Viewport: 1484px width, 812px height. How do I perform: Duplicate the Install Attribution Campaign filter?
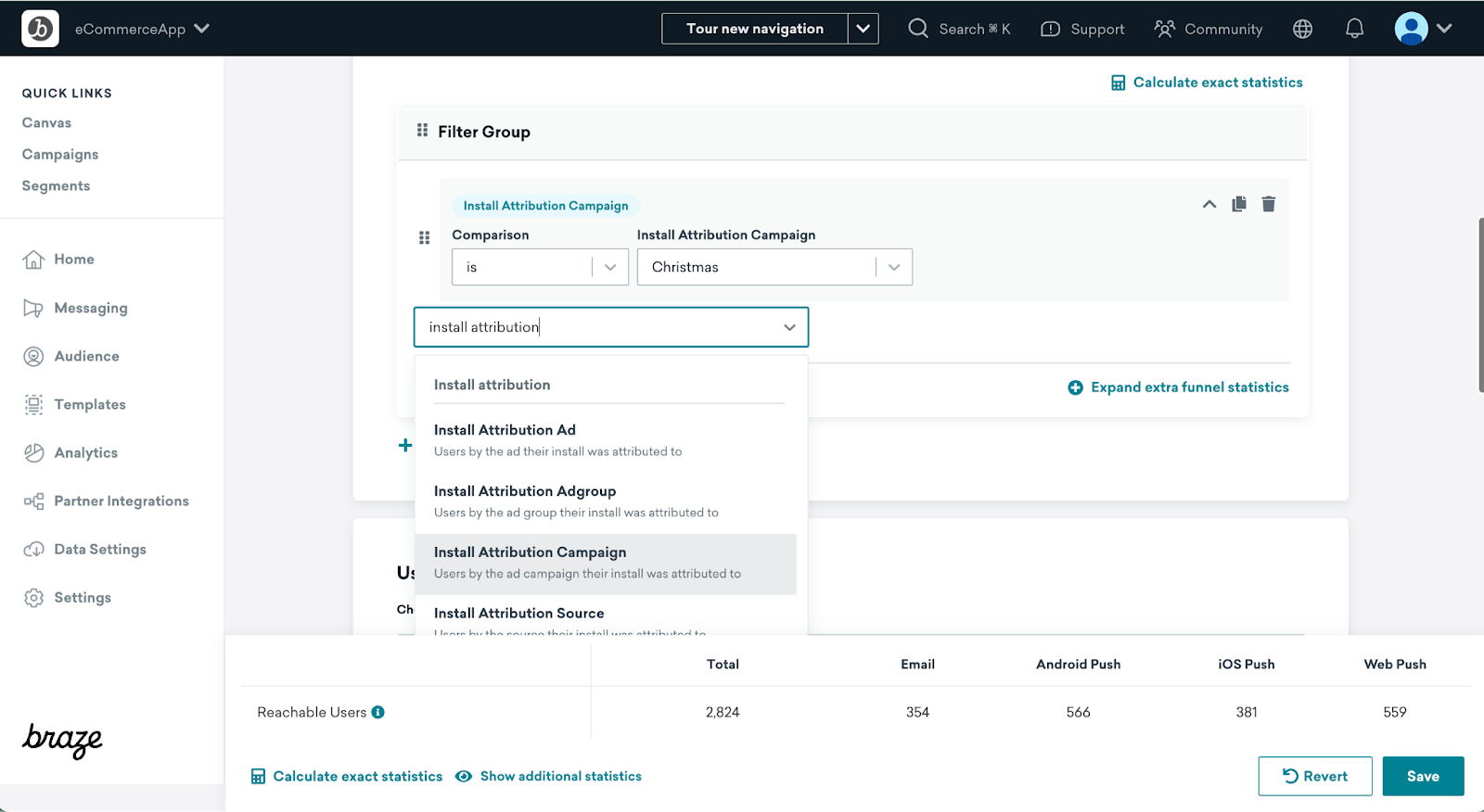point(1238,204)
